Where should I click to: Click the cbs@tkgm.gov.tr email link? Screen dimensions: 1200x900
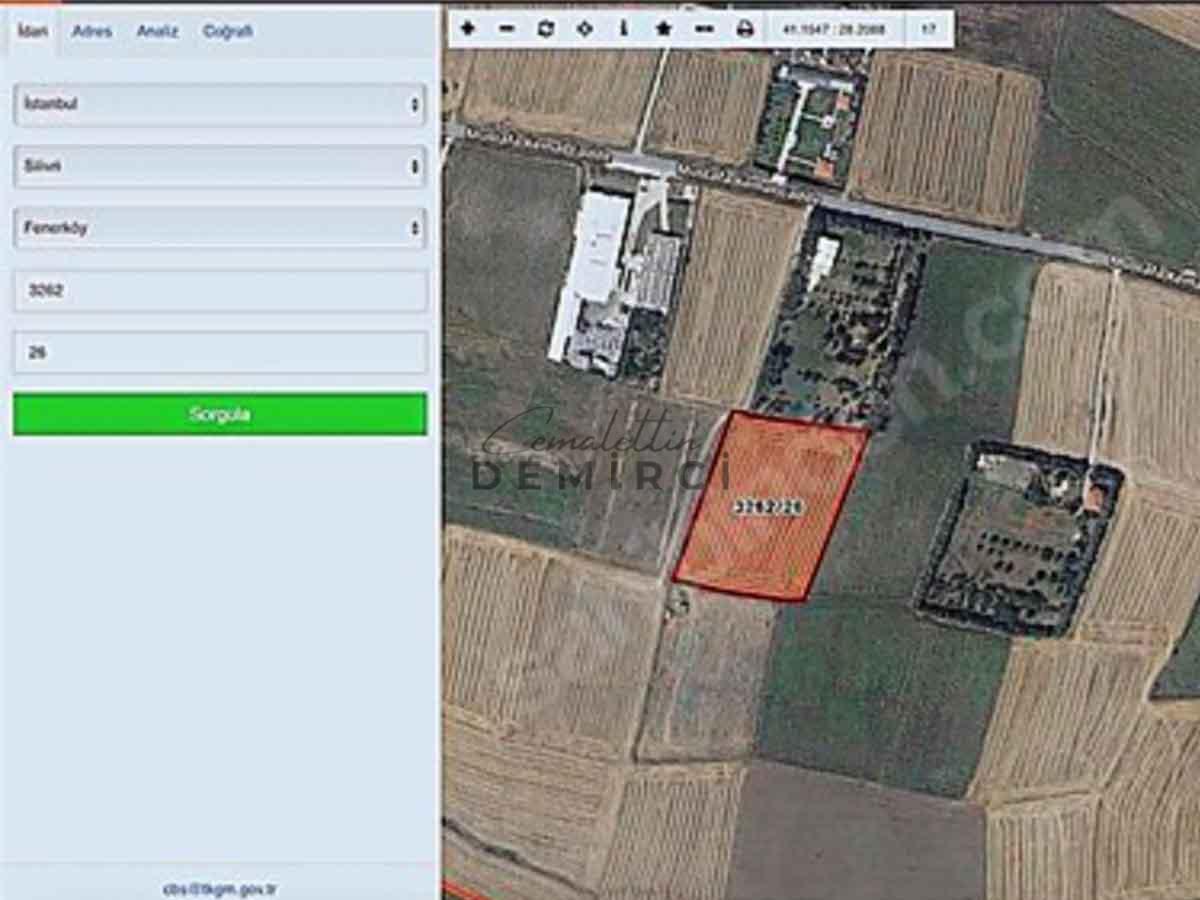point(220,888)
